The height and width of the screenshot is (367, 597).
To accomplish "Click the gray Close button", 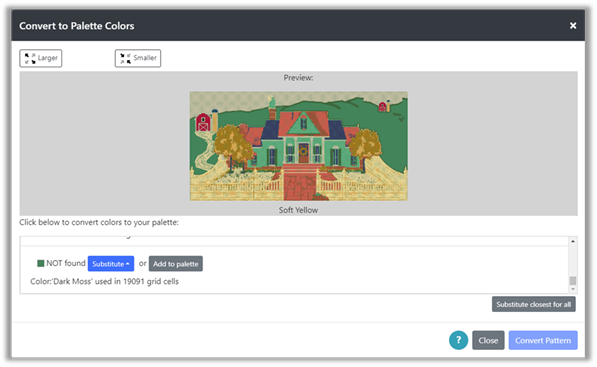I will [488, 340].
